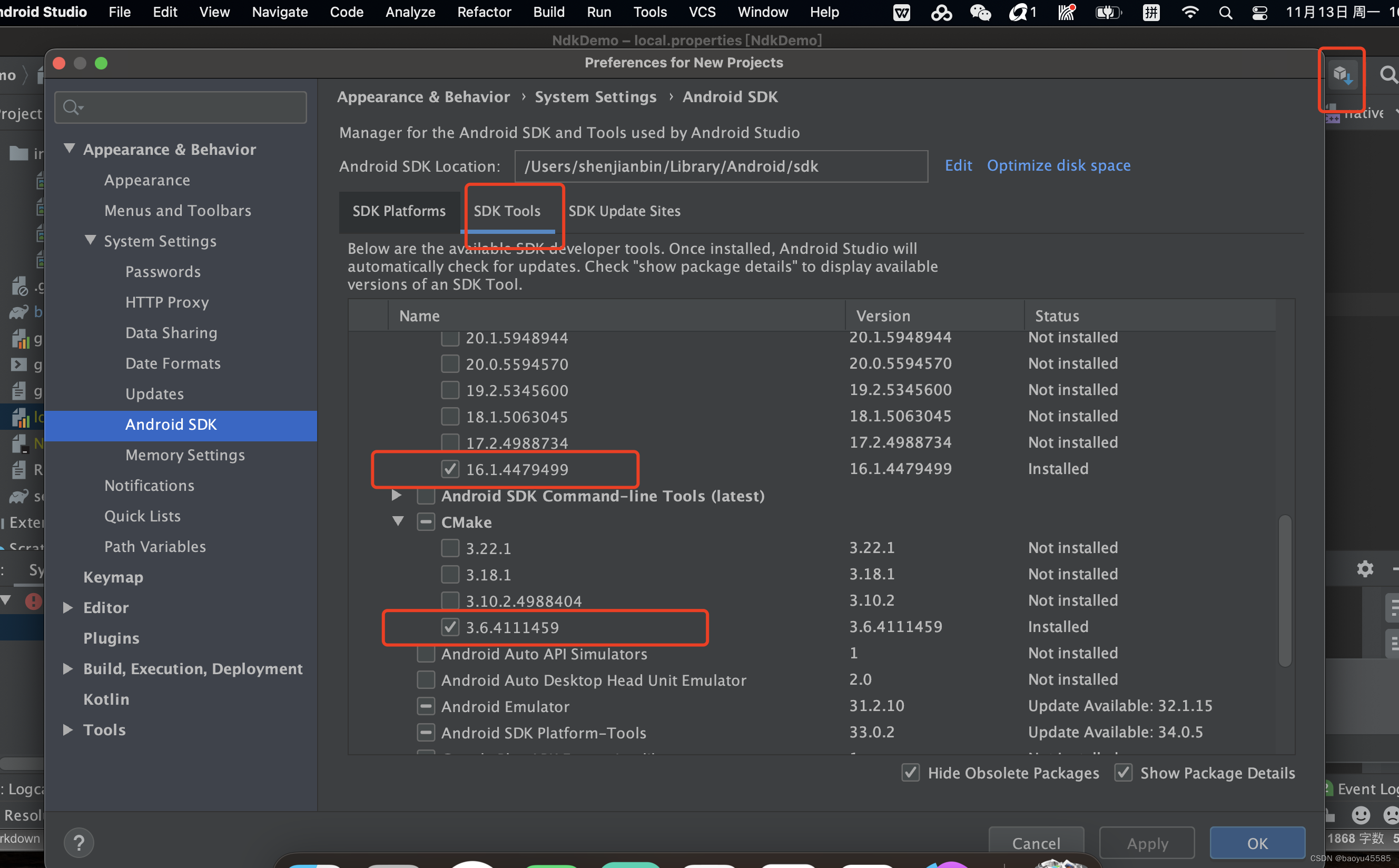Image resolution: width=1399 pixels, height=868 pixels.
Task: Open SDK Update Sites tab
Action: click(x=624, y=211)
